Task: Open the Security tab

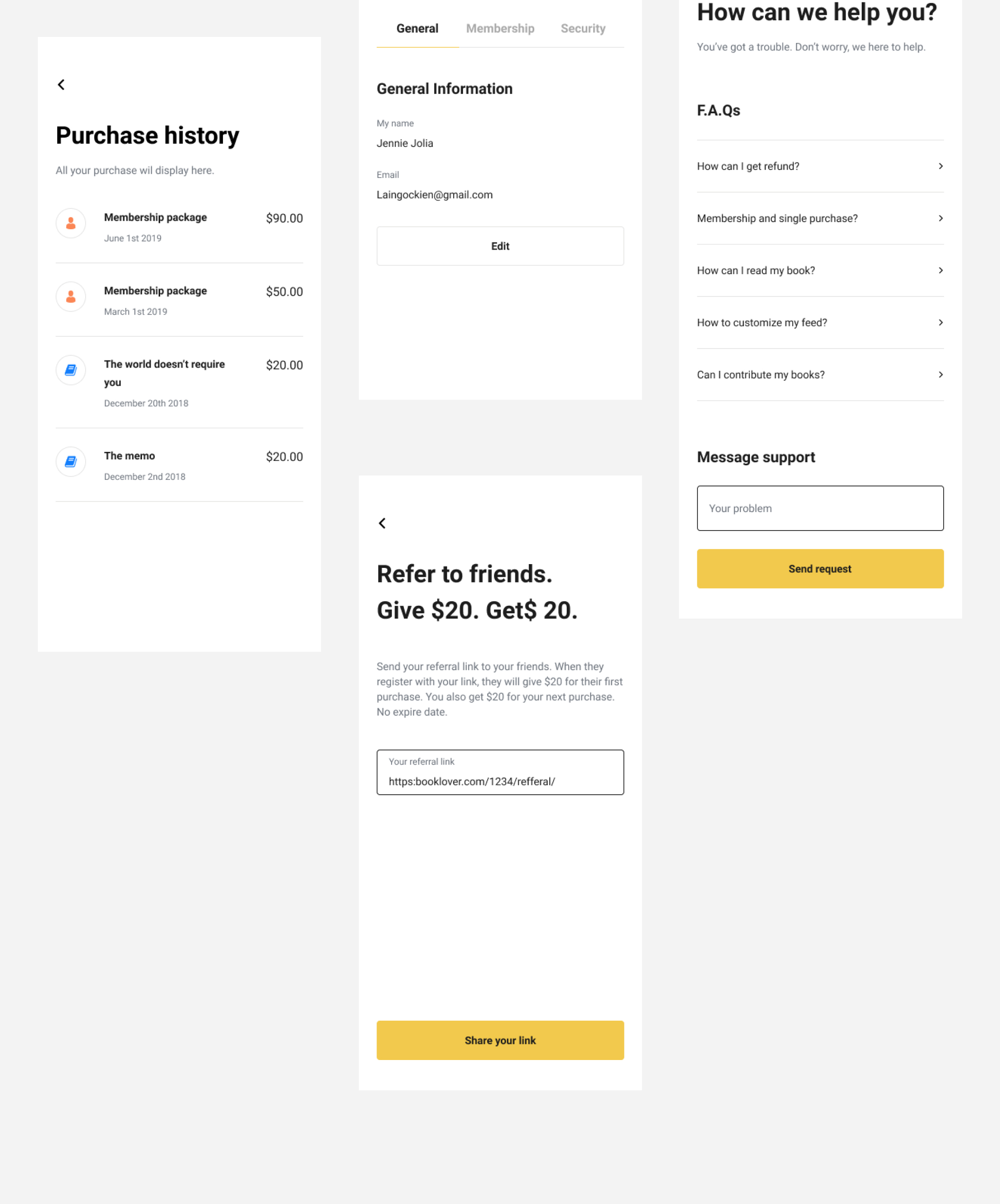Action: click(x=583, y=29)
